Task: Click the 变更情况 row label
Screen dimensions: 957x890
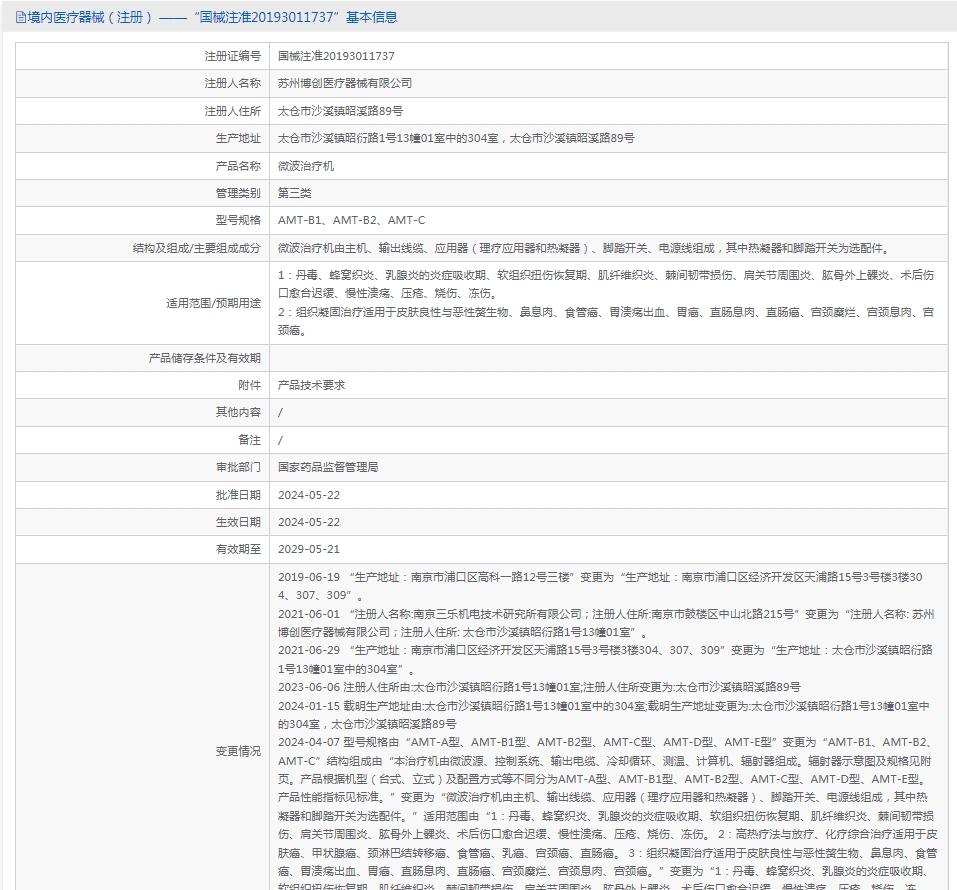Action: [x=238, y=751]
